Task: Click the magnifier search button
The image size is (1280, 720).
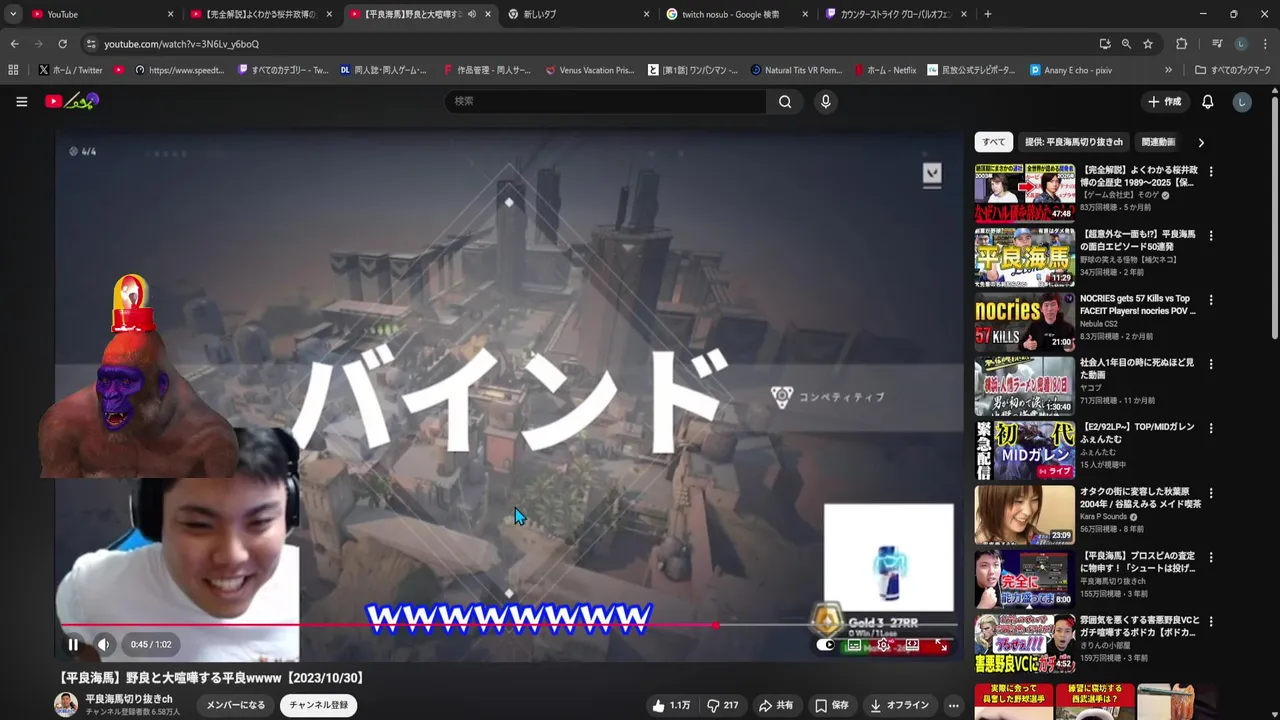Action: 785,101
